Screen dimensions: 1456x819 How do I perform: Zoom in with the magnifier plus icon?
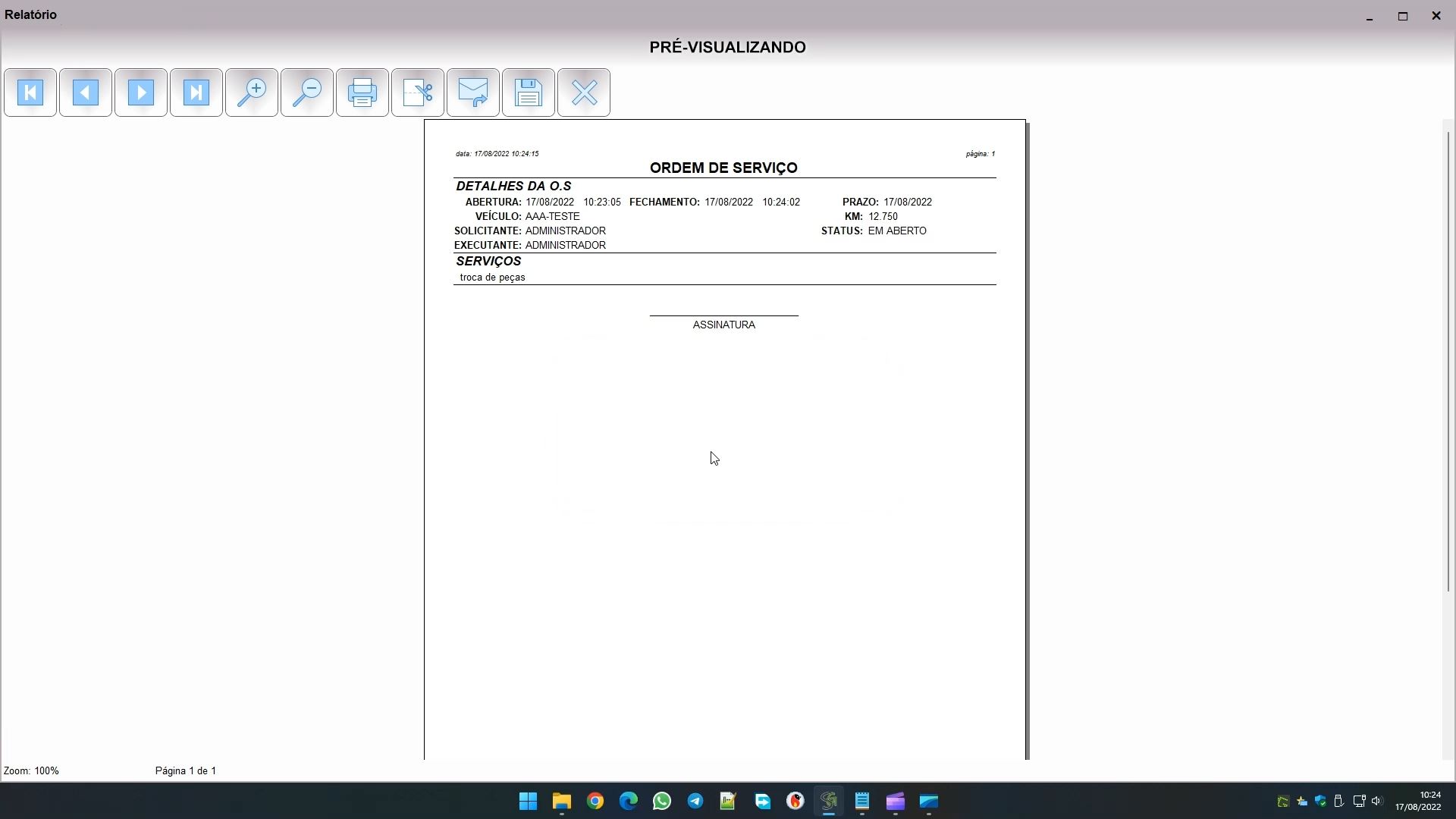[x=252, y=93]
